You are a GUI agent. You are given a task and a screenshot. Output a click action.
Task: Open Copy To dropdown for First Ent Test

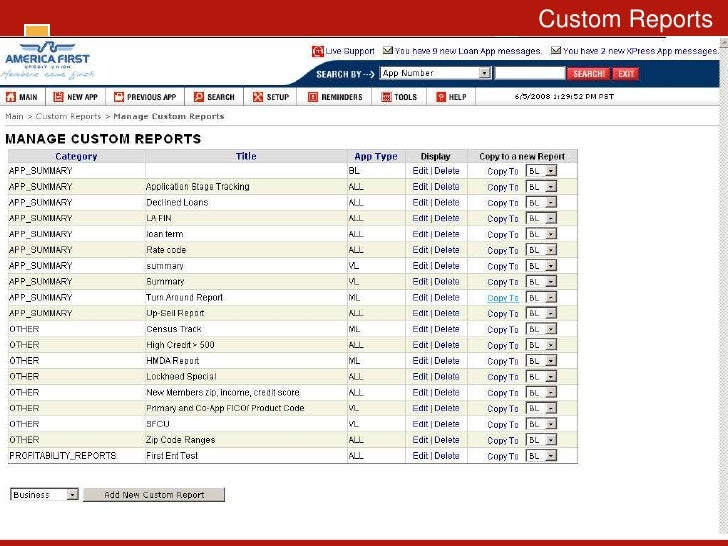[x=541, y=456]
